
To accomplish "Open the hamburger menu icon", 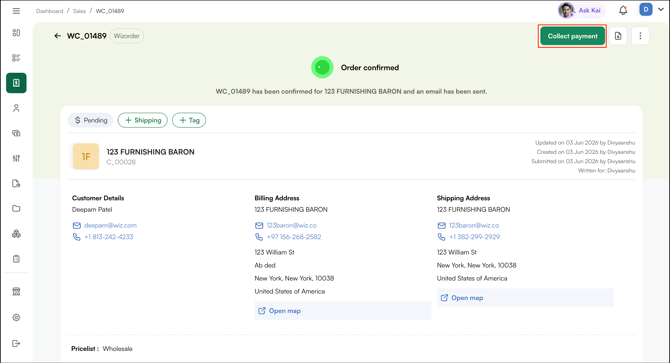I will point(16,11).
